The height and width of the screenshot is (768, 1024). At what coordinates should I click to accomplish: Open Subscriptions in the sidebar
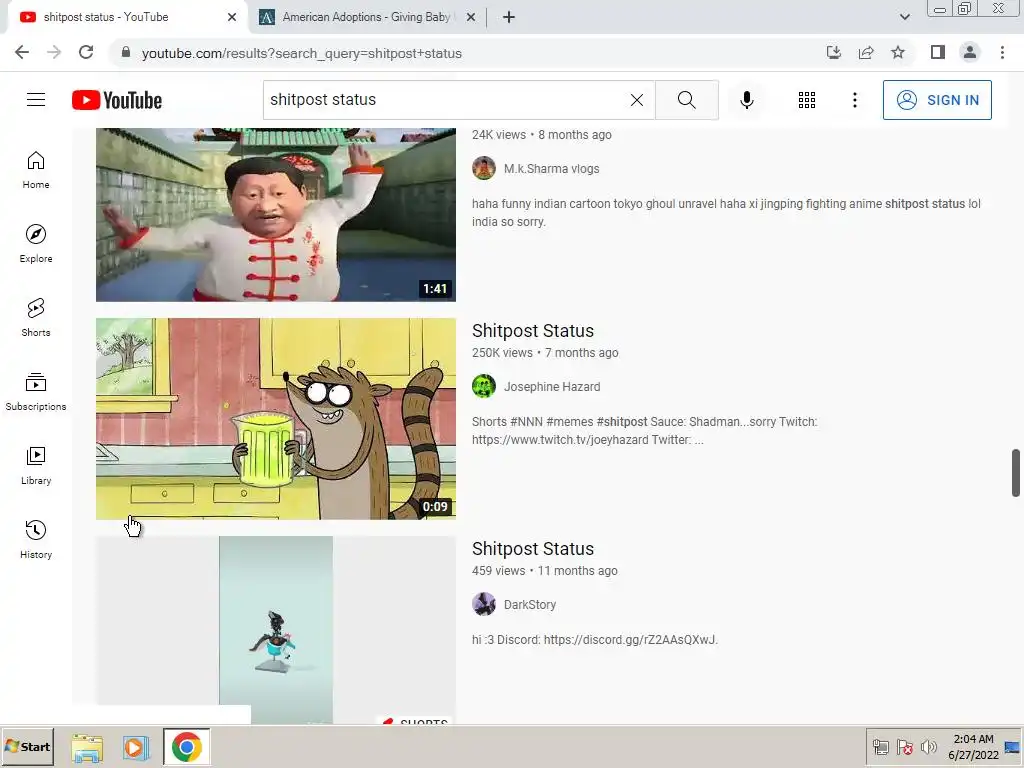click(36, 392)
